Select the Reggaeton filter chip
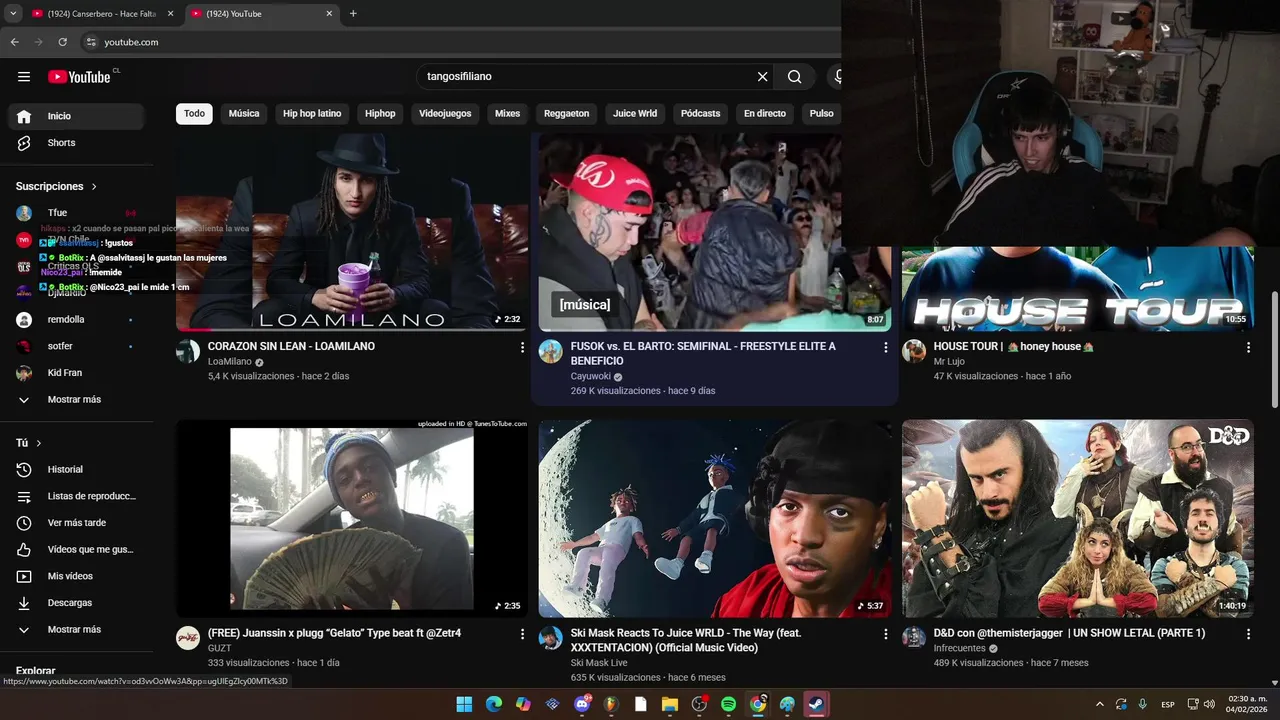1280x720 pixels. (x=566, y=113)
